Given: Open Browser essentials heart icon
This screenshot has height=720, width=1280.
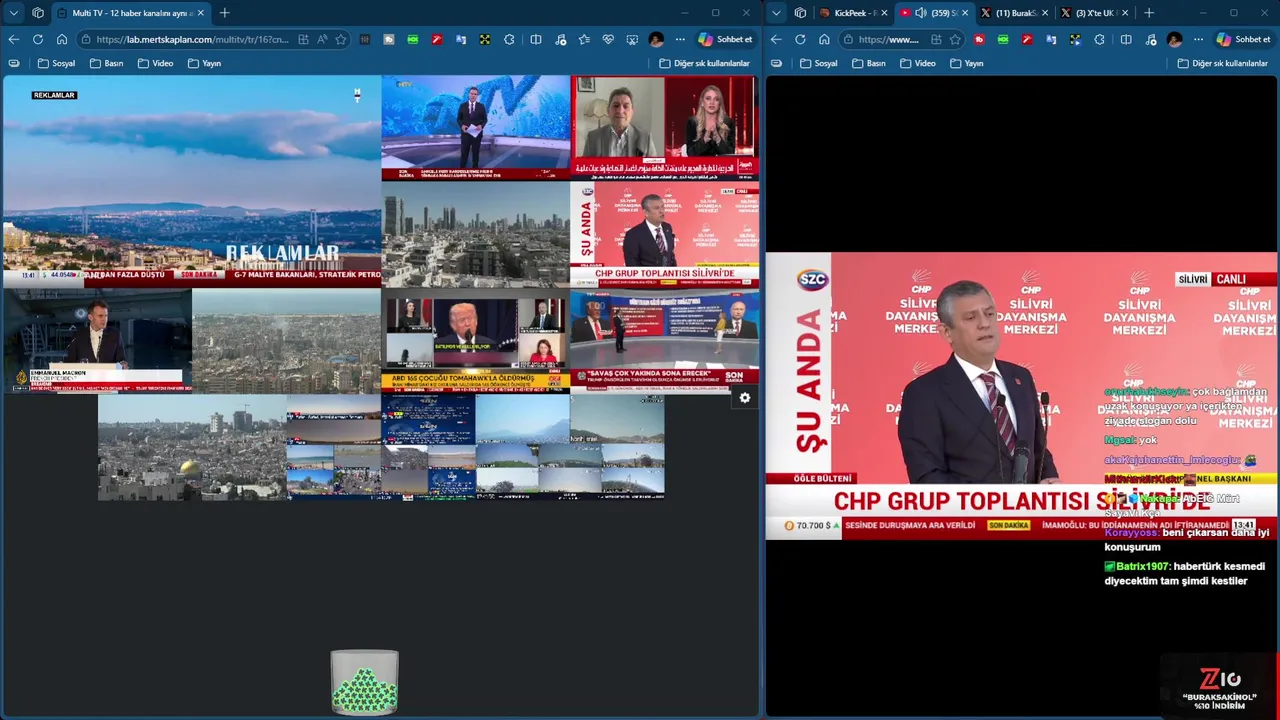Looking at the screenshot, I should tap(608, 39).
